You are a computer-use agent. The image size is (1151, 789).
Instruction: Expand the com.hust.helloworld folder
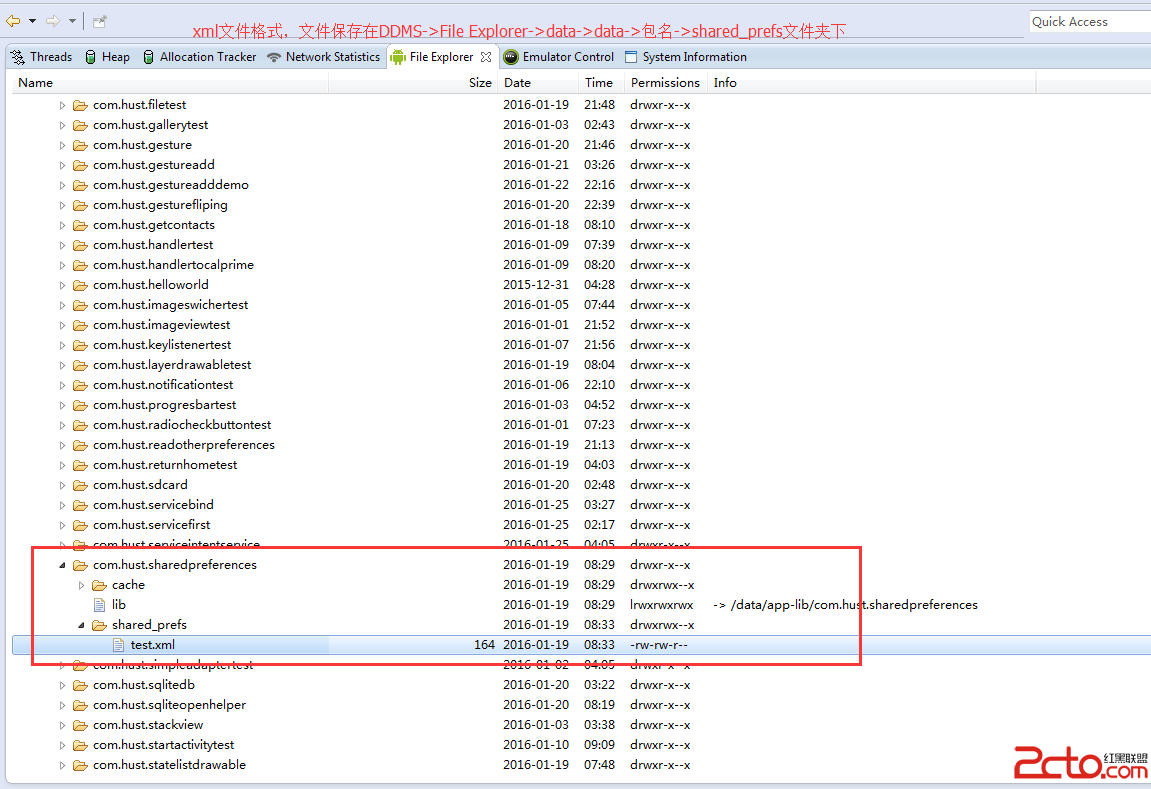(x=62, y=286)
